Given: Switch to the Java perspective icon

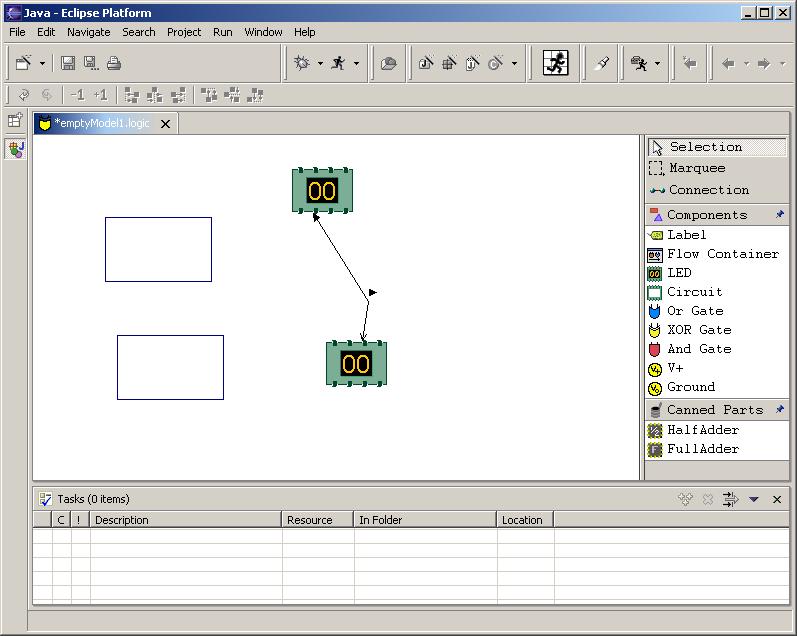Looking at the screenshot, I should tap(16, 149).
